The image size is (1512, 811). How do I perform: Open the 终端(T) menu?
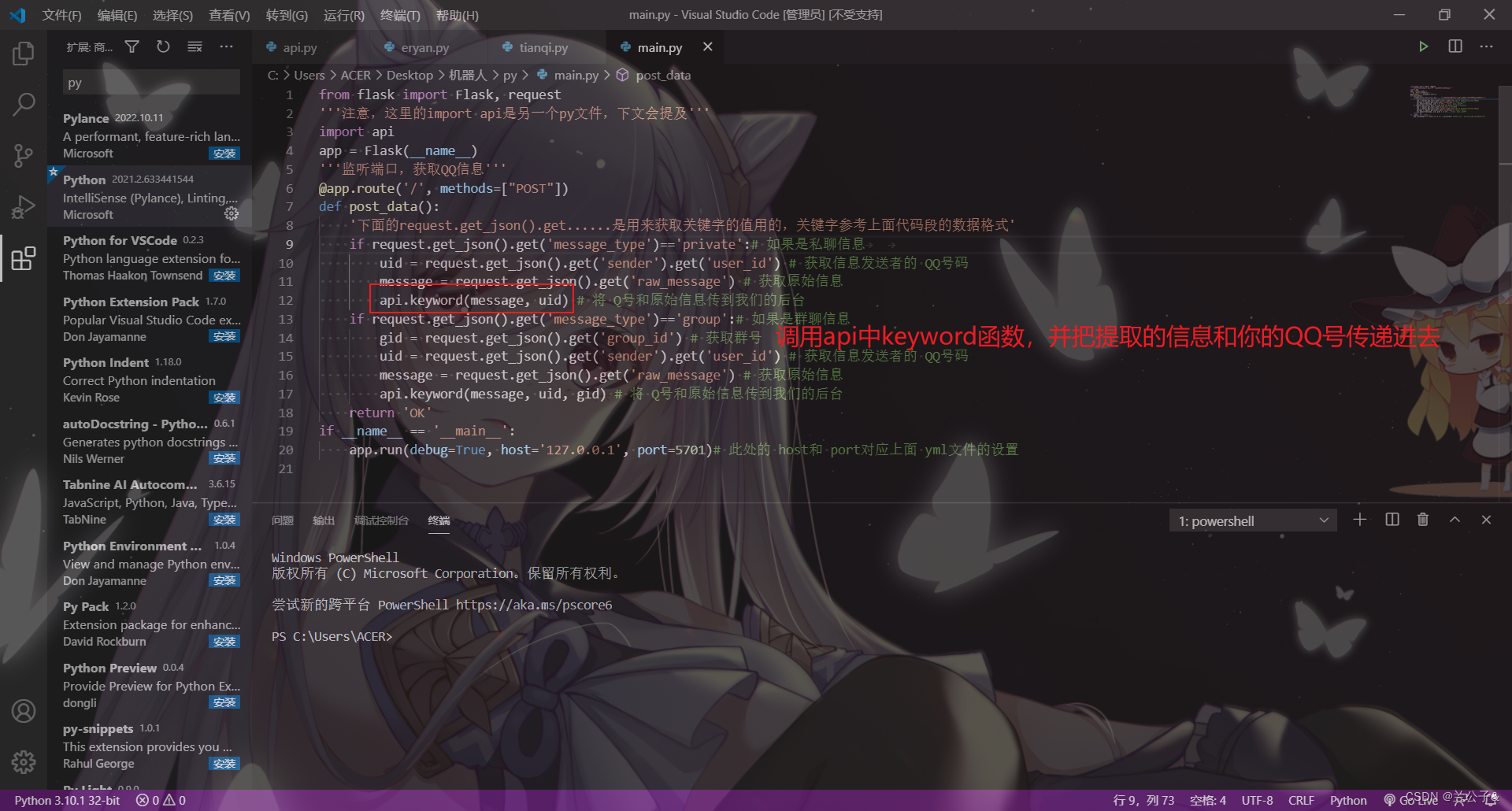[400, 15]
